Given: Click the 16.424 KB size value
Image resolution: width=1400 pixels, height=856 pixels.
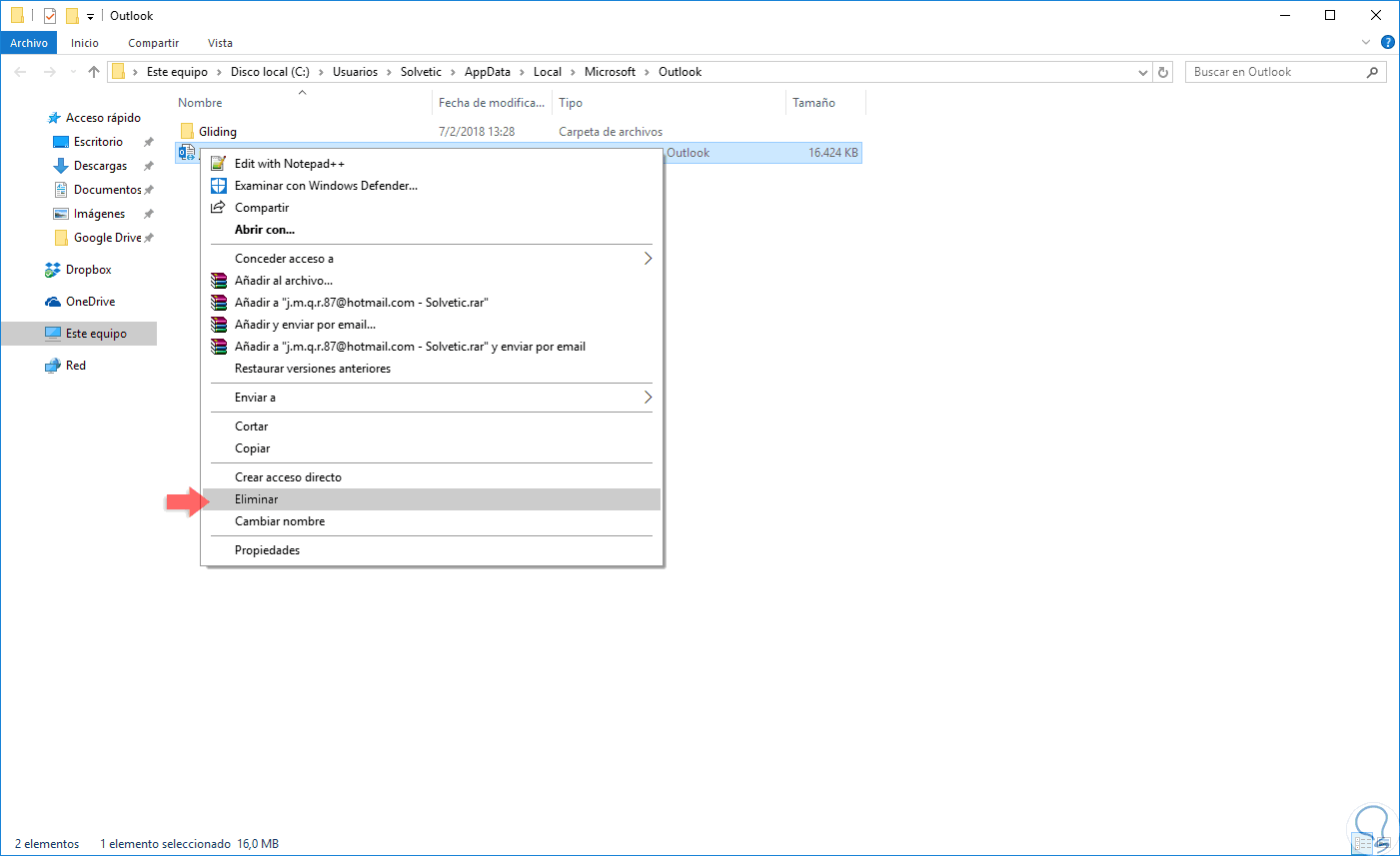Looking at the screenshot, I should point(833,153).
